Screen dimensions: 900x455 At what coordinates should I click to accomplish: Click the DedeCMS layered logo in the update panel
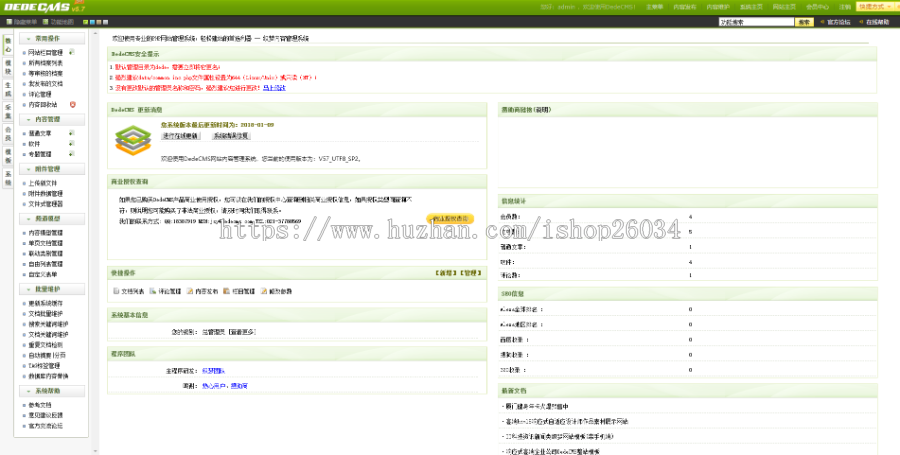click(131, 141)
